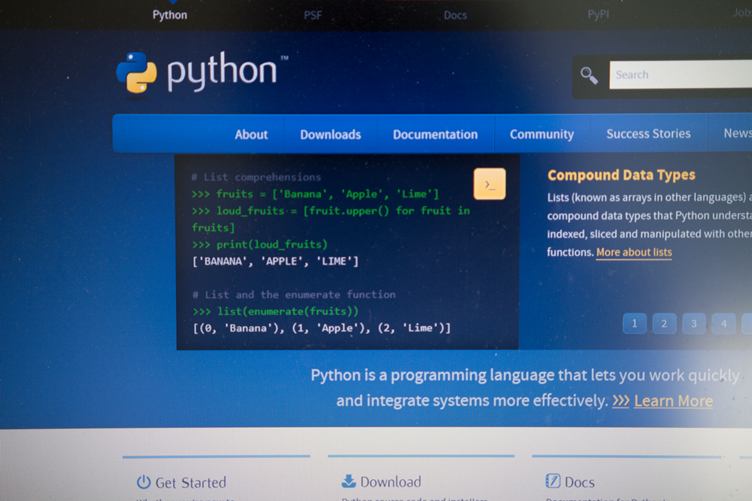Open the Docs top tab
Screen dimensions: 752x501
455,15
